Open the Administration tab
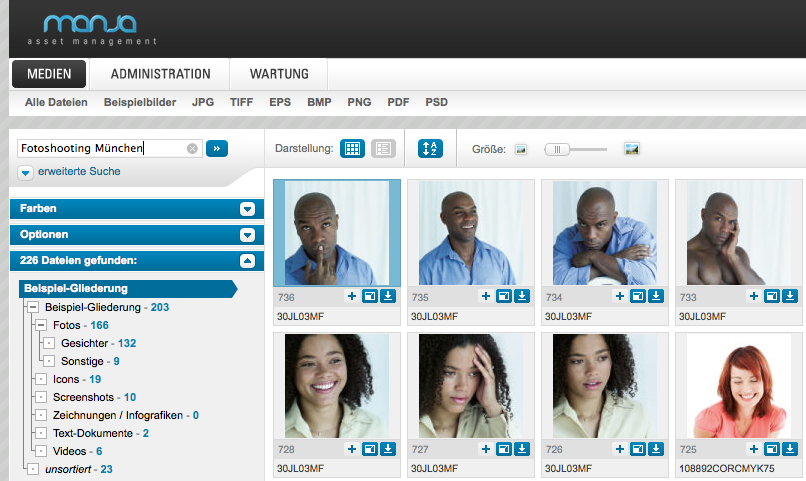The image size is (806, 481). pos(160,74)
